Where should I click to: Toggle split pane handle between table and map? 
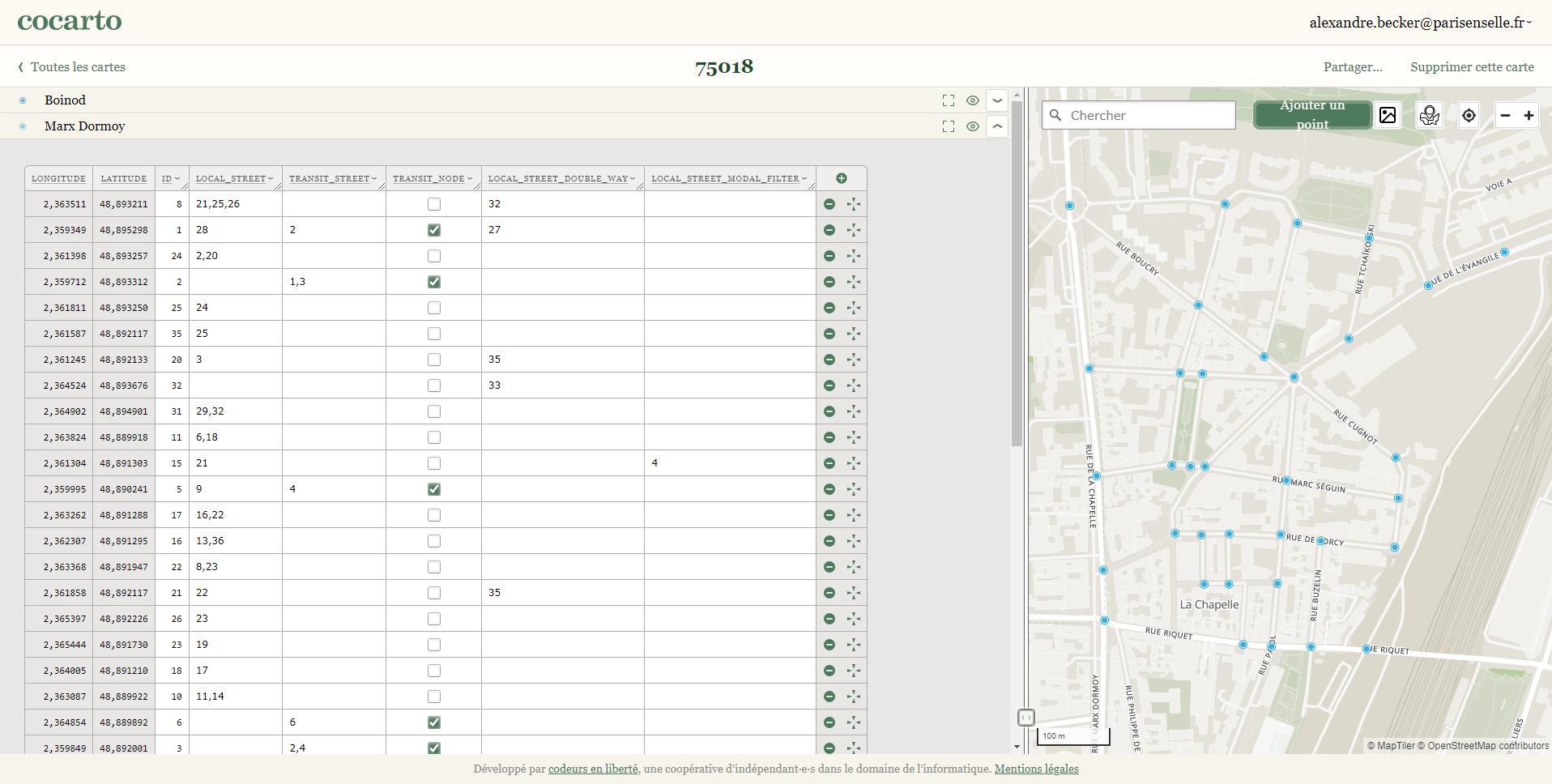(1025, 718)
